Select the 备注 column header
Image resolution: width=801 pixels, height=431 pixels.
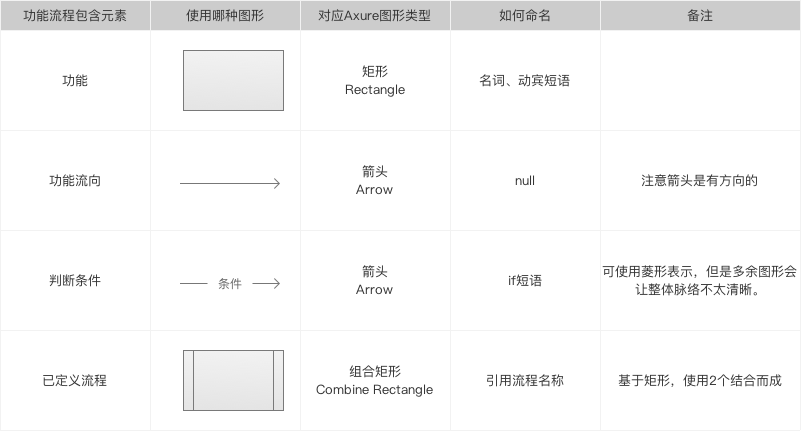(700, 15)
